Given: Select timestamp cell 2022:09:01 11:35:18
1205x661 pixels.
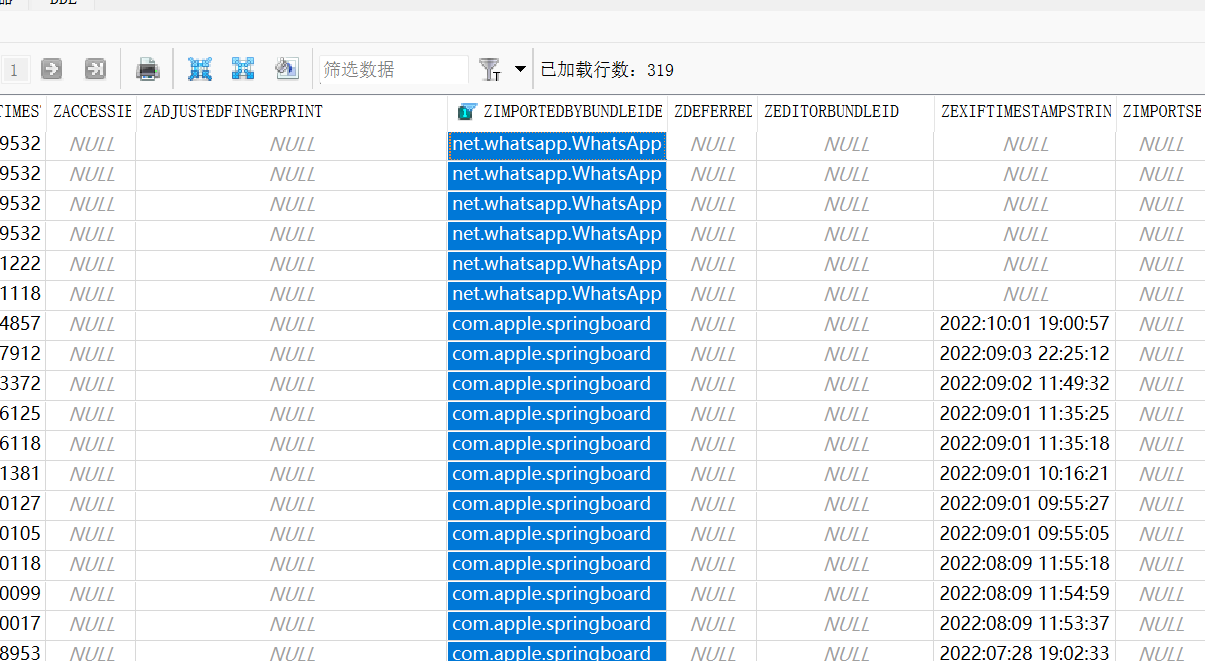Looking at the screenshot, I should click(1025, 444).
